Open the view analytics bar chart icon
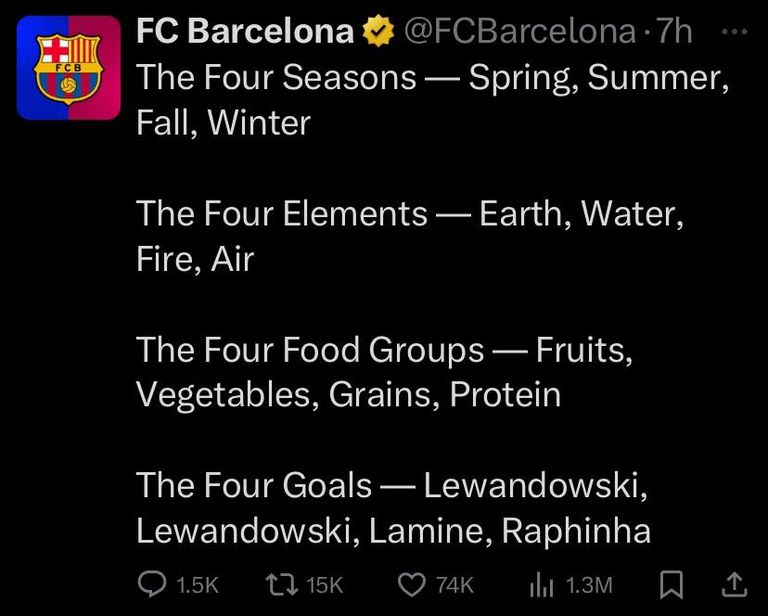The width and height of the screenshot is (768, 616). click(x=541, y=583)
